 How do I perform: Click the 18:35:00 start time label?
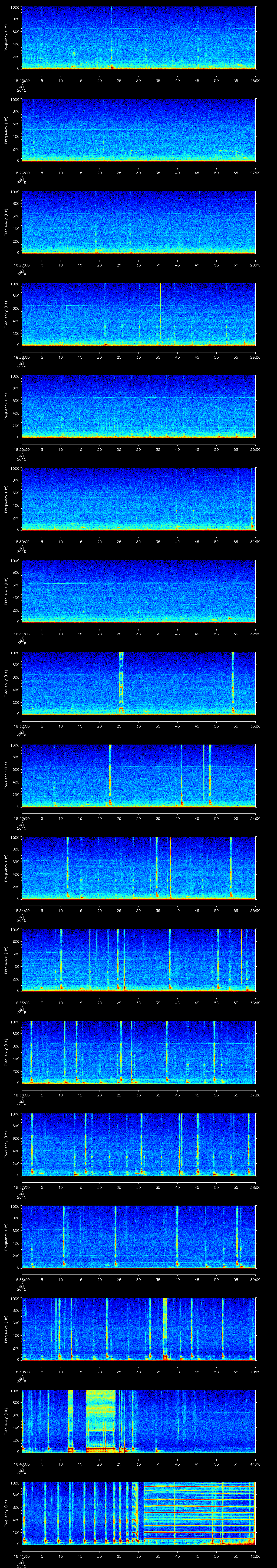pos(22,1003)
